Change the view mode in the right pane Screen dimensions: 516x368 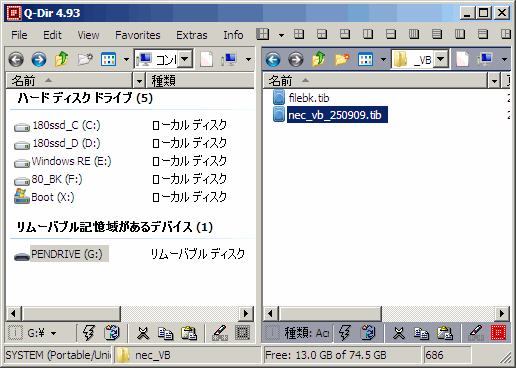click(365, 60)
